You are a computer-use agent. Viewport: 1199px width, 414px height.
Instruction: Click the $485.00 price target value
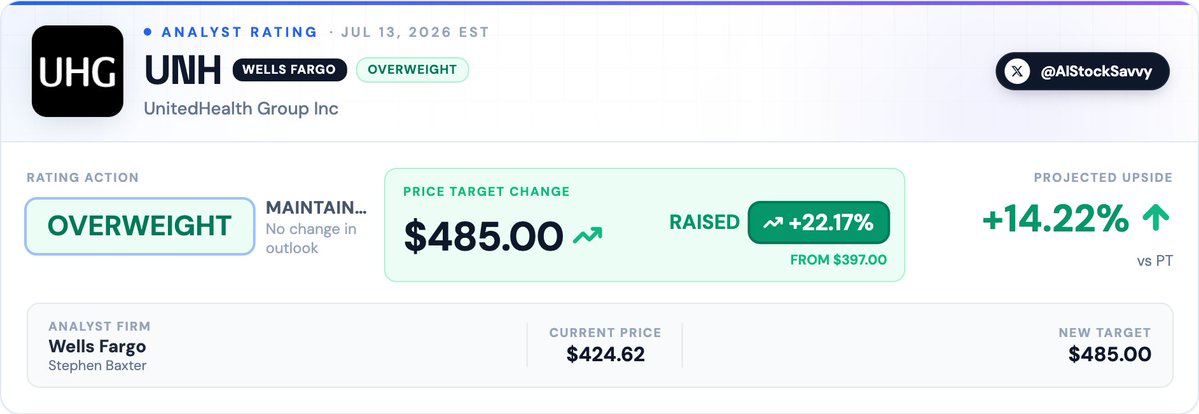coord(483,236)
